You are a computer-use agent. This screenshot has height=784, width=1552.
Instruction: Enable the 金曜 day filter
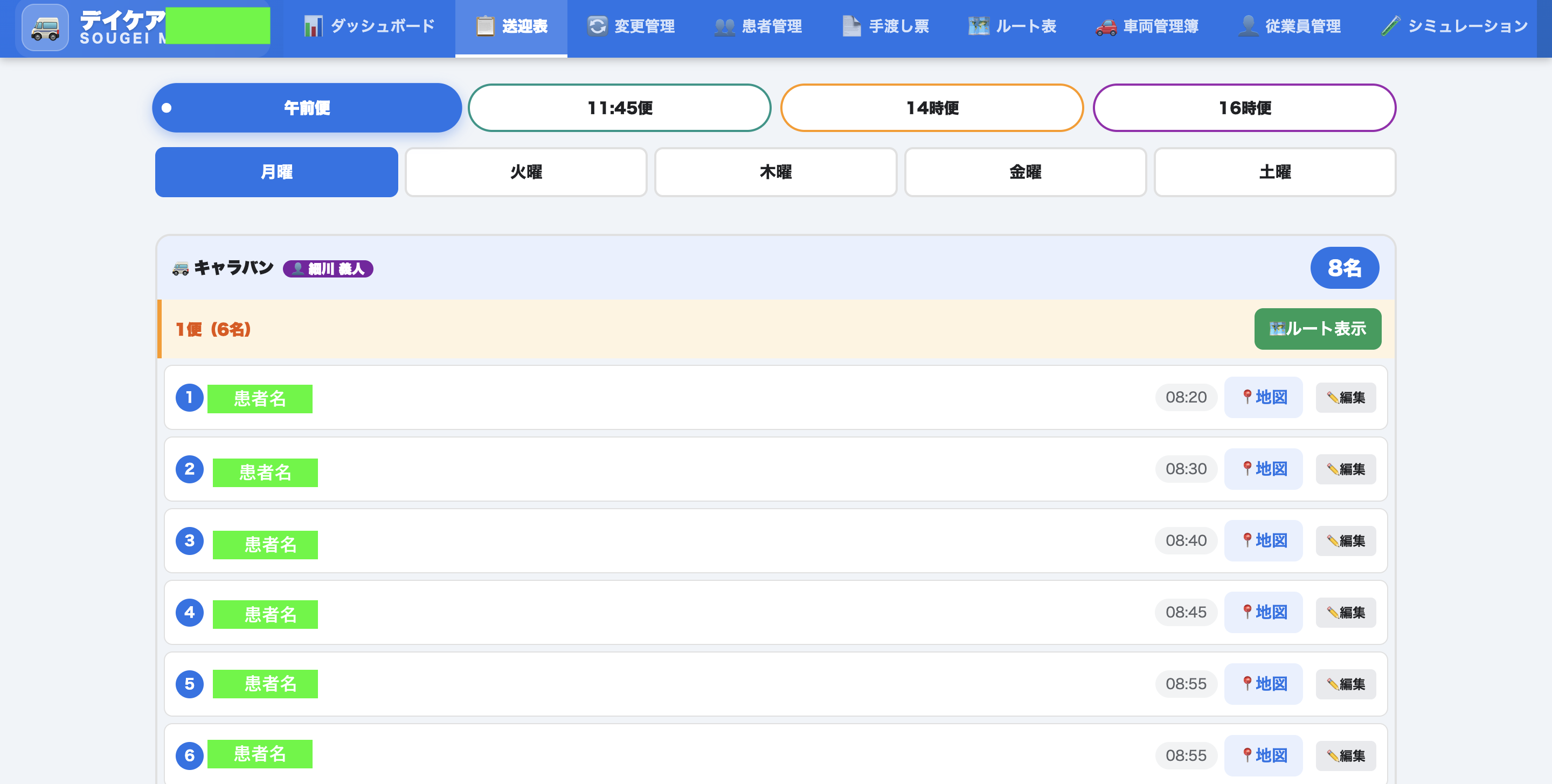coord(1025,172)
